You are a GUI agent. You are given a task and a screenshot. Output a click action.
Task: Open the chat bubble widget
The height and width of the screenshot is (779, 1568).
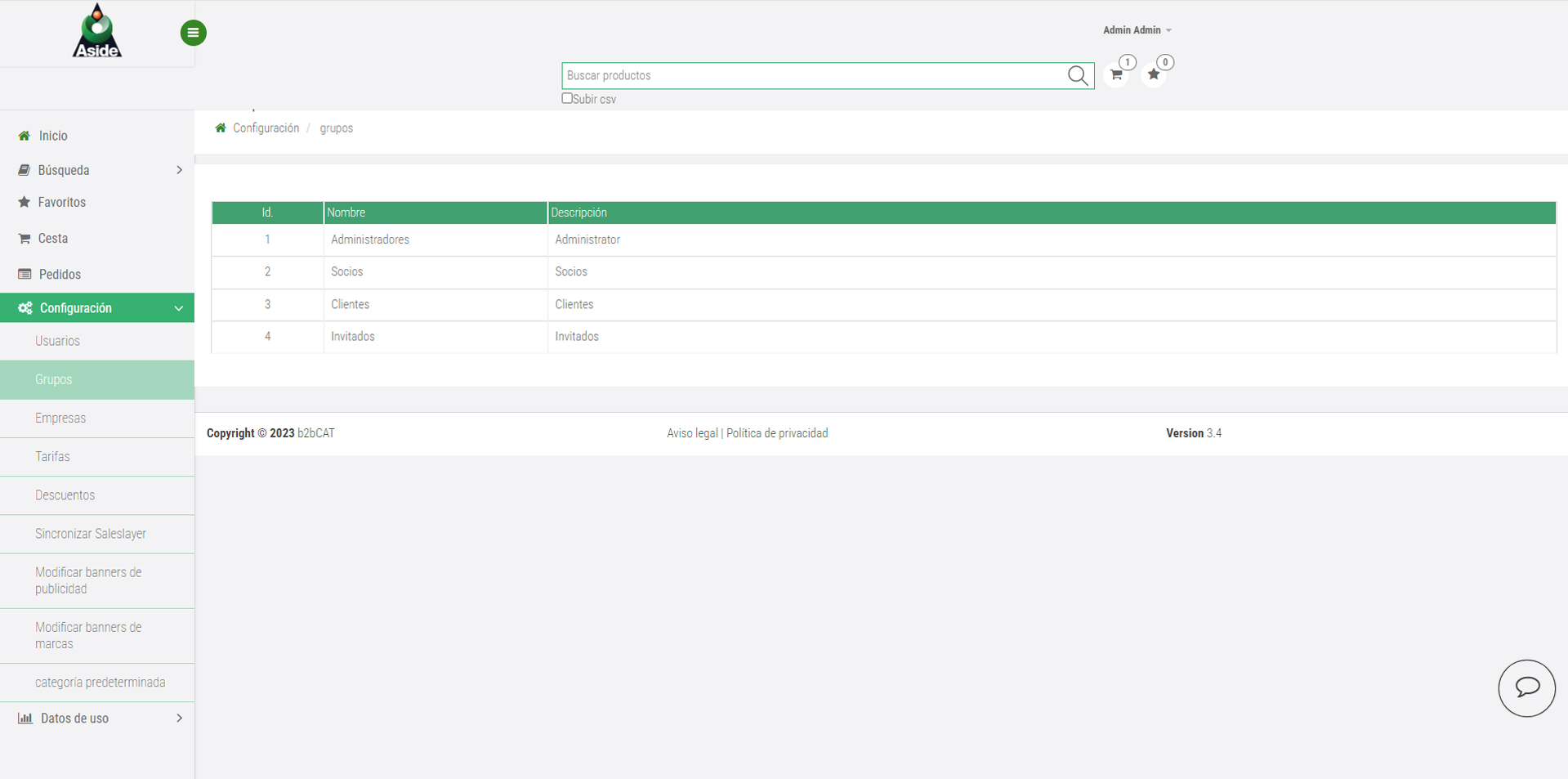tap(1526, 687)
